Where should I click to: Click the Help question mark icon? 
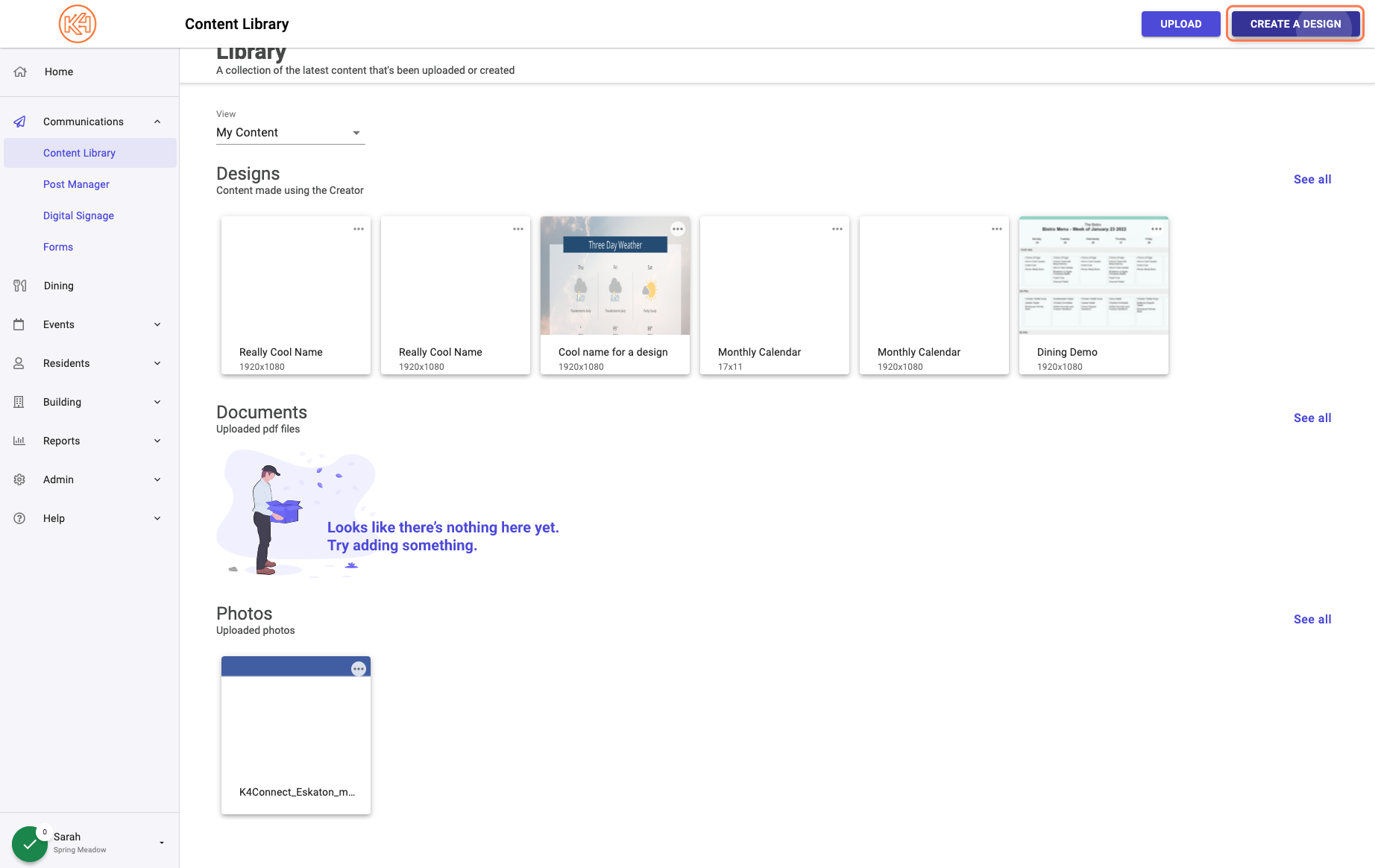tap(19, 518)
